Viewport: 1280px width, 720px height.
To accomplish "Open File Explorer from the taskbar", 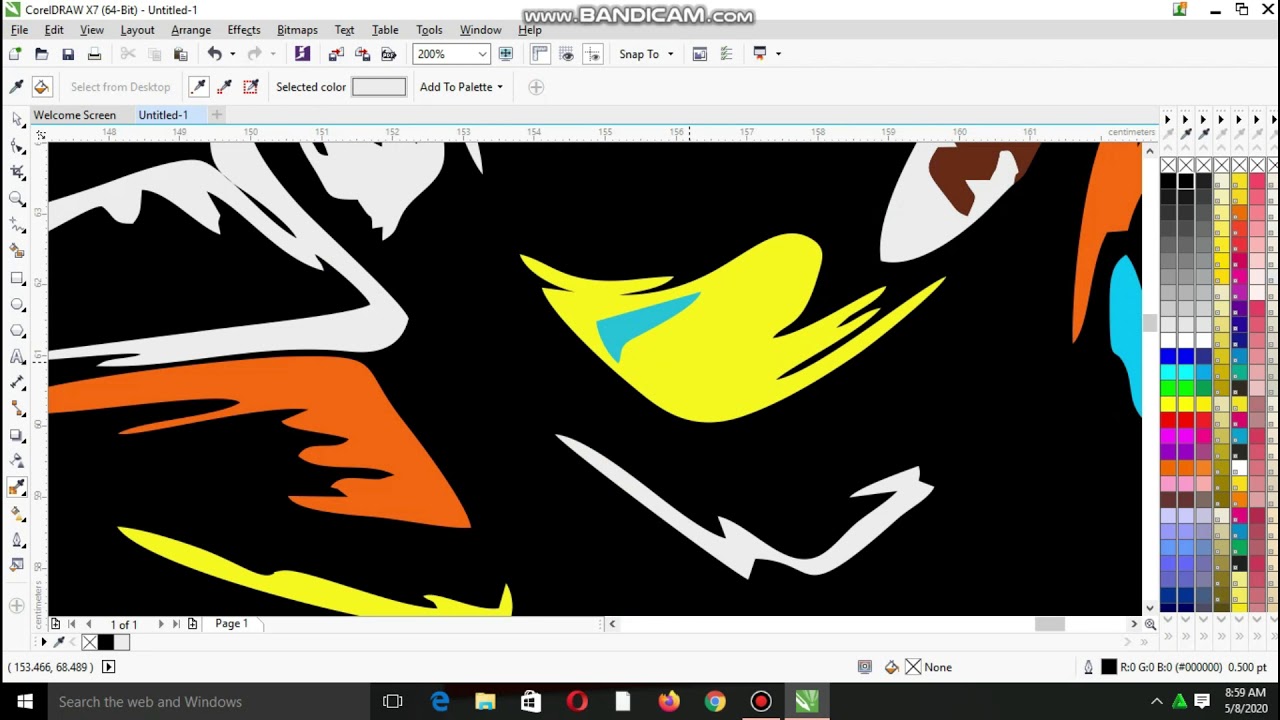I will click(x=485, y=702).
